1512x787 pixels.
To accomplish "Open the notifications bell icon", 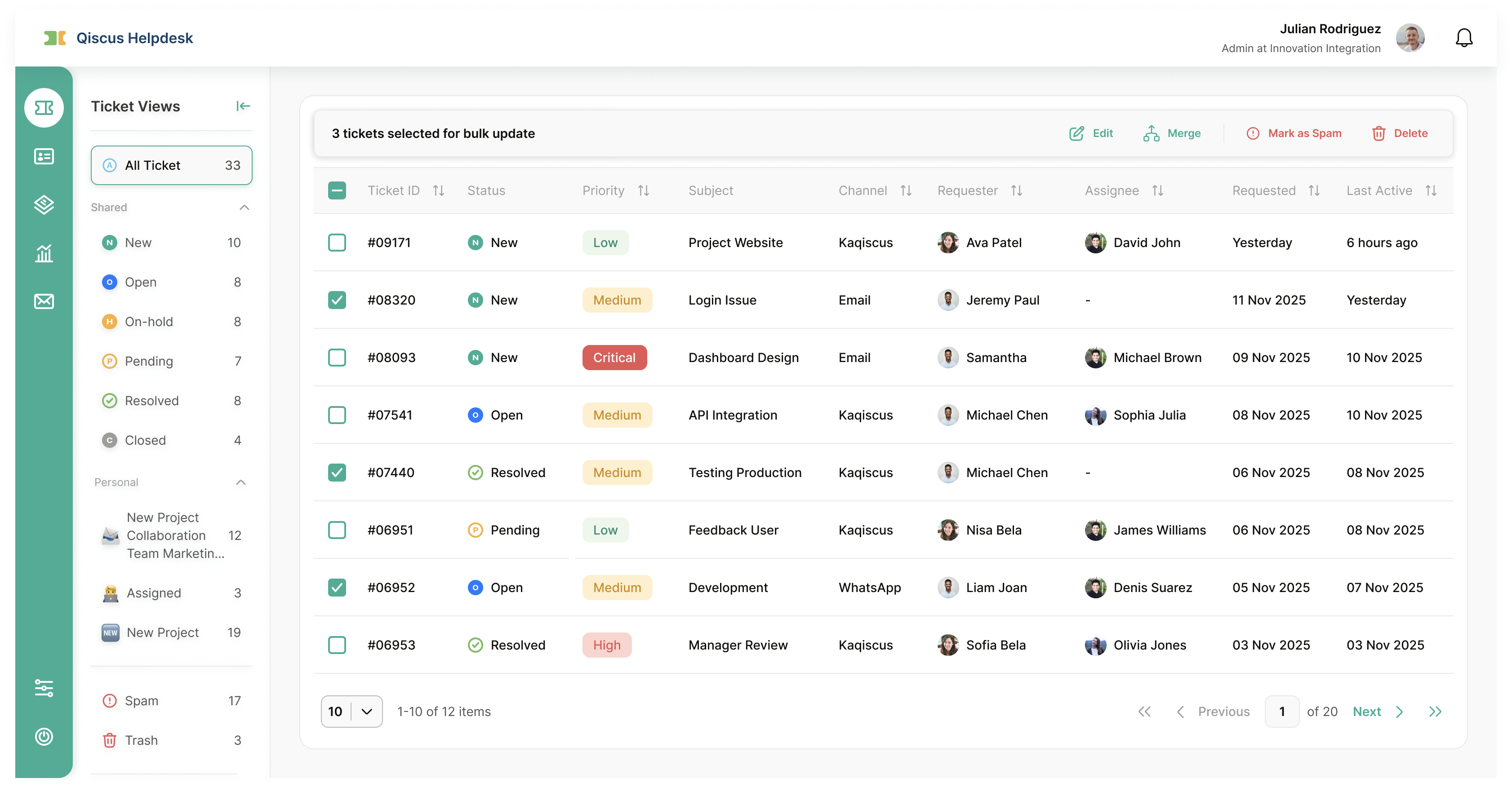I will pyautogui.click(x=1464, y=38).
